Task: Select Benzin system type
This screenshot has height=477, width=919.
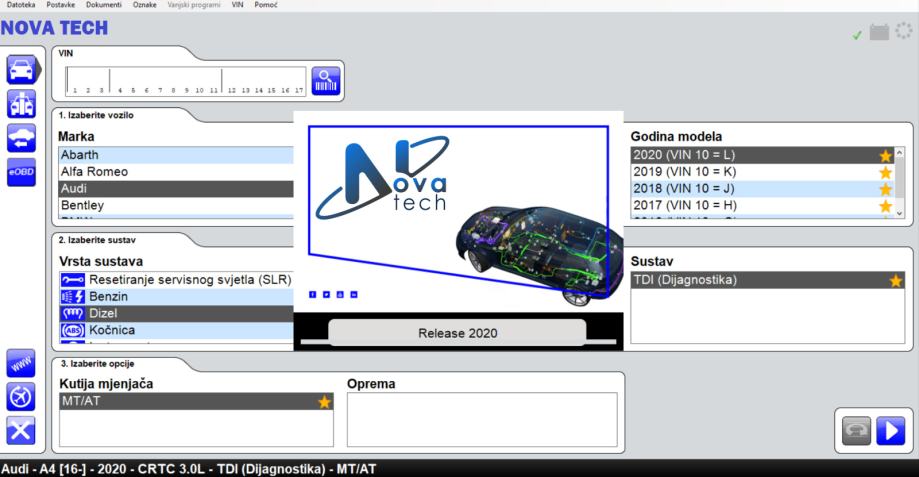Action: [x=176, y=297]
